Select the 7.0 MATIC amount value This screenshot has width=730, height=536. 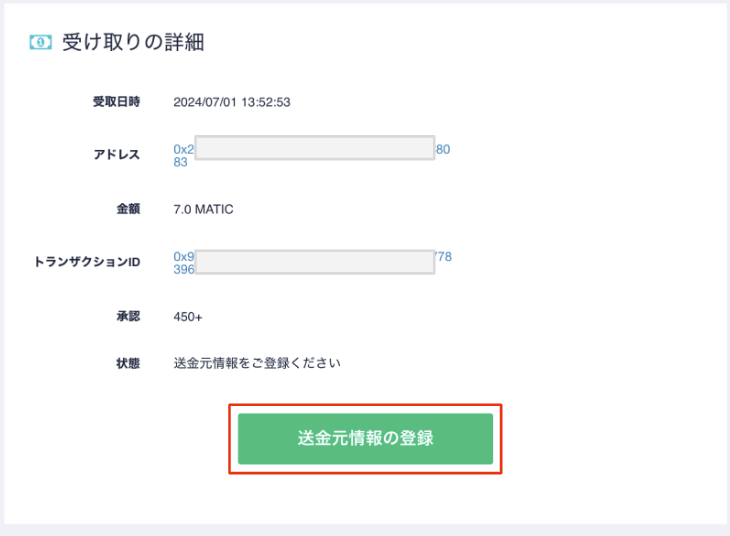coord(203,209)
